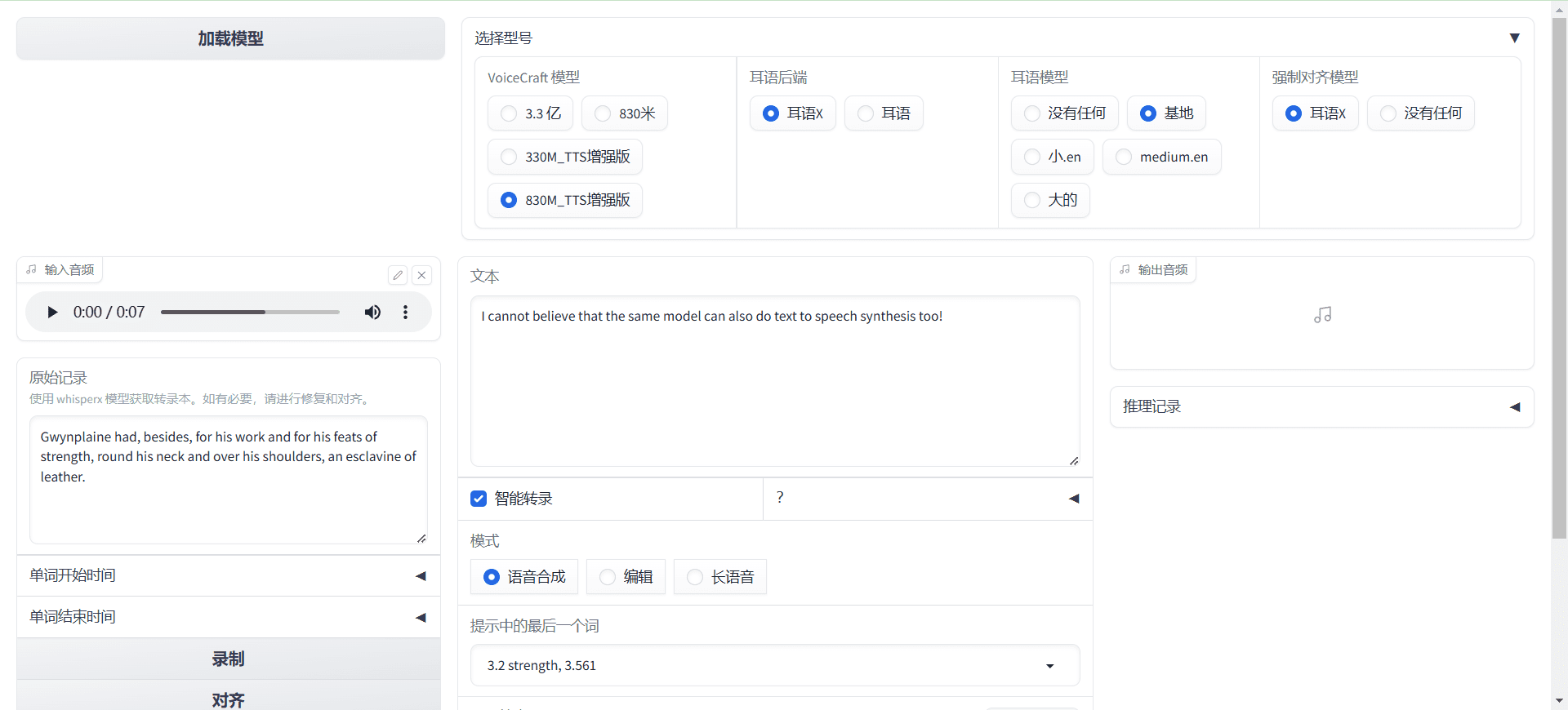The image size is (1568, 710).
Task: Expand the 推理记录 section
Action: pyautogui.click(x=1321, y=406)
